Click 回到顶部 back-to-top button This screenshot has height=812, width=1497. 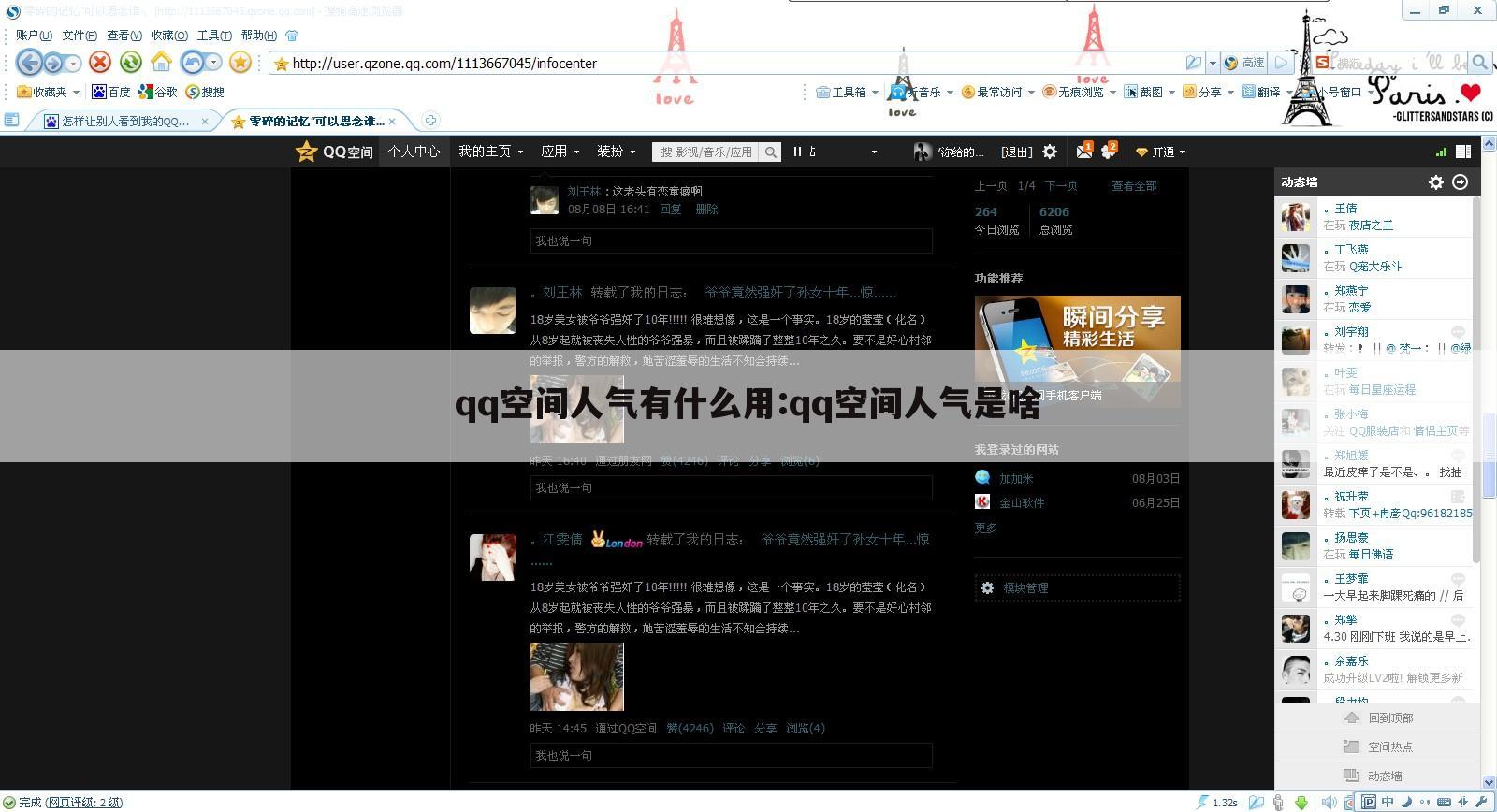point(1377,718)
